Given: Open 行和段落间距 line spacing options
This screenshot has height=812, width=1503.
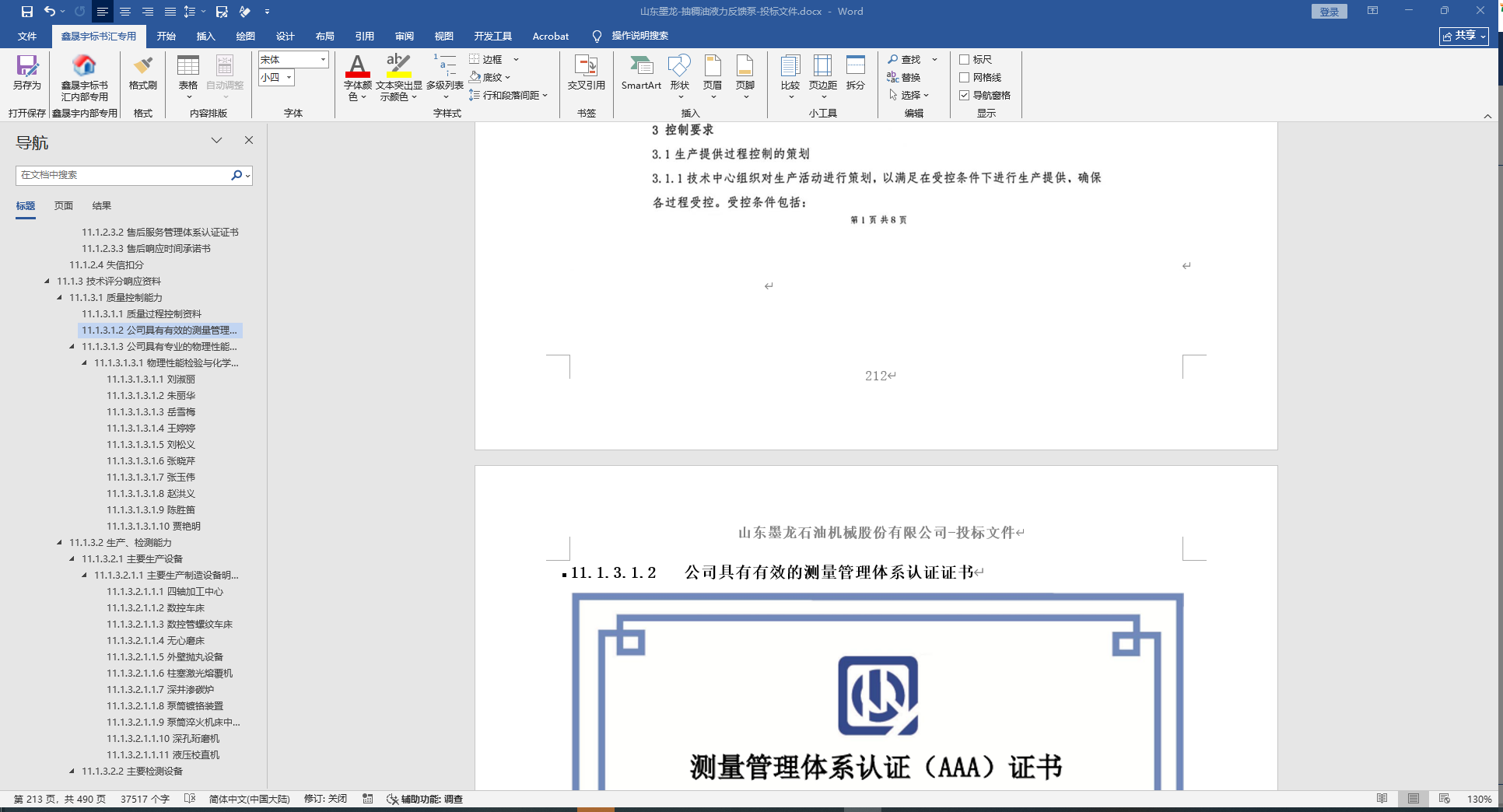Looking at the screenshot, I should pyautogui.click(x=508, y=95).
